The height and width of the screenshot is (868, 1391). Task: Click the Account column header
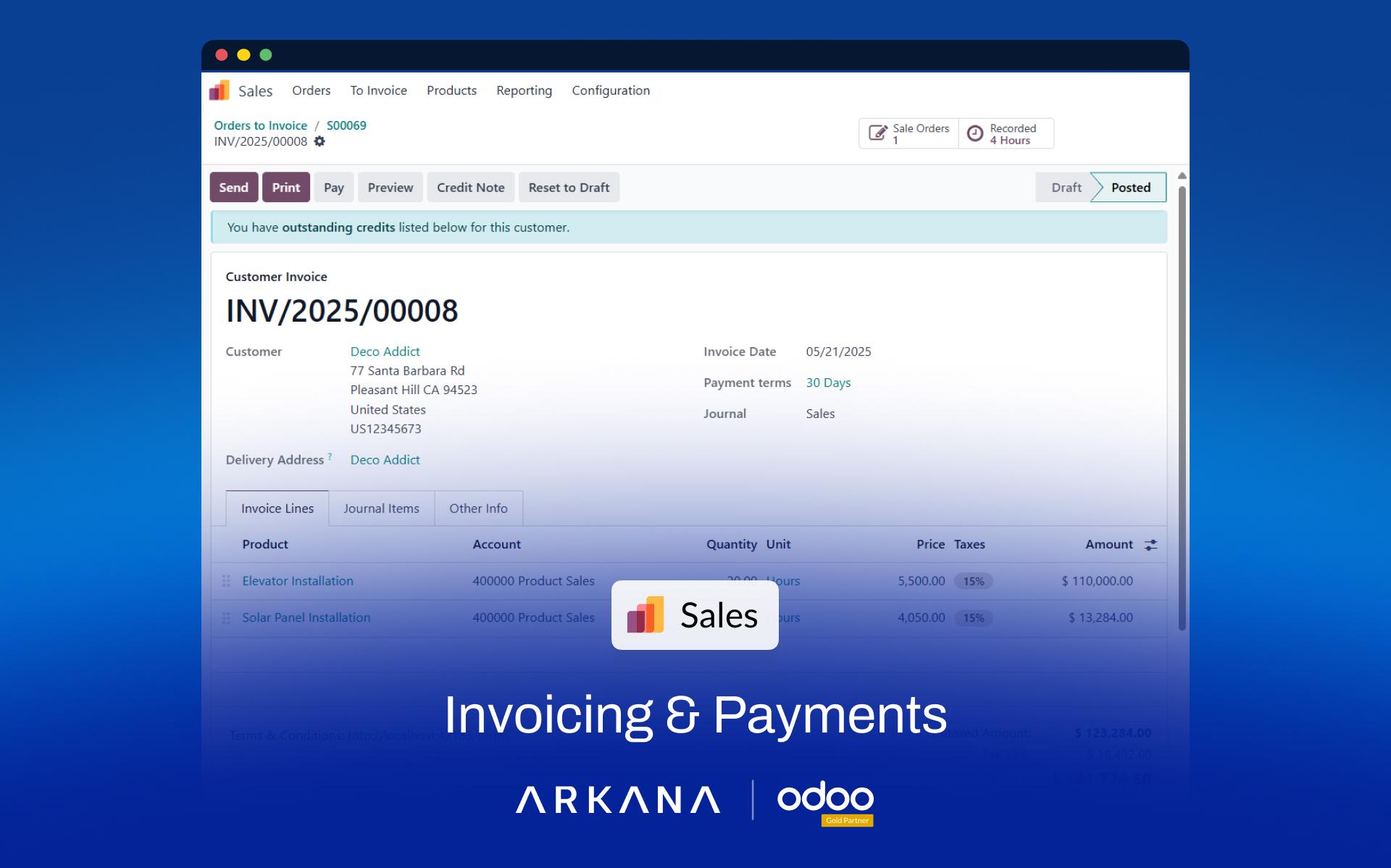(497, 544)
